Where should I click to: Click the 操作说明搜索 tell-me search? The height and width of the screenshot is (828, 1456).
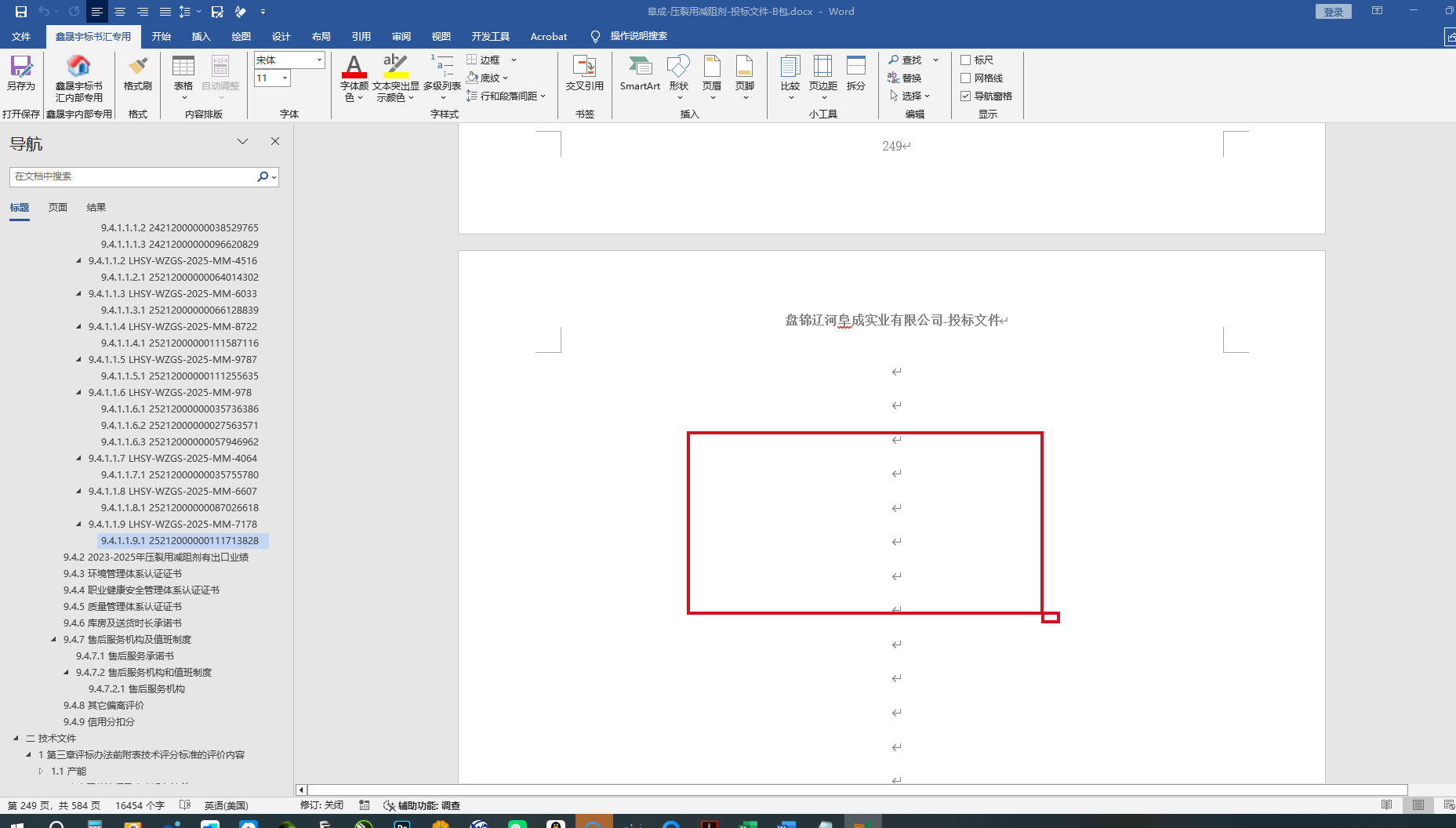point(630,36)
